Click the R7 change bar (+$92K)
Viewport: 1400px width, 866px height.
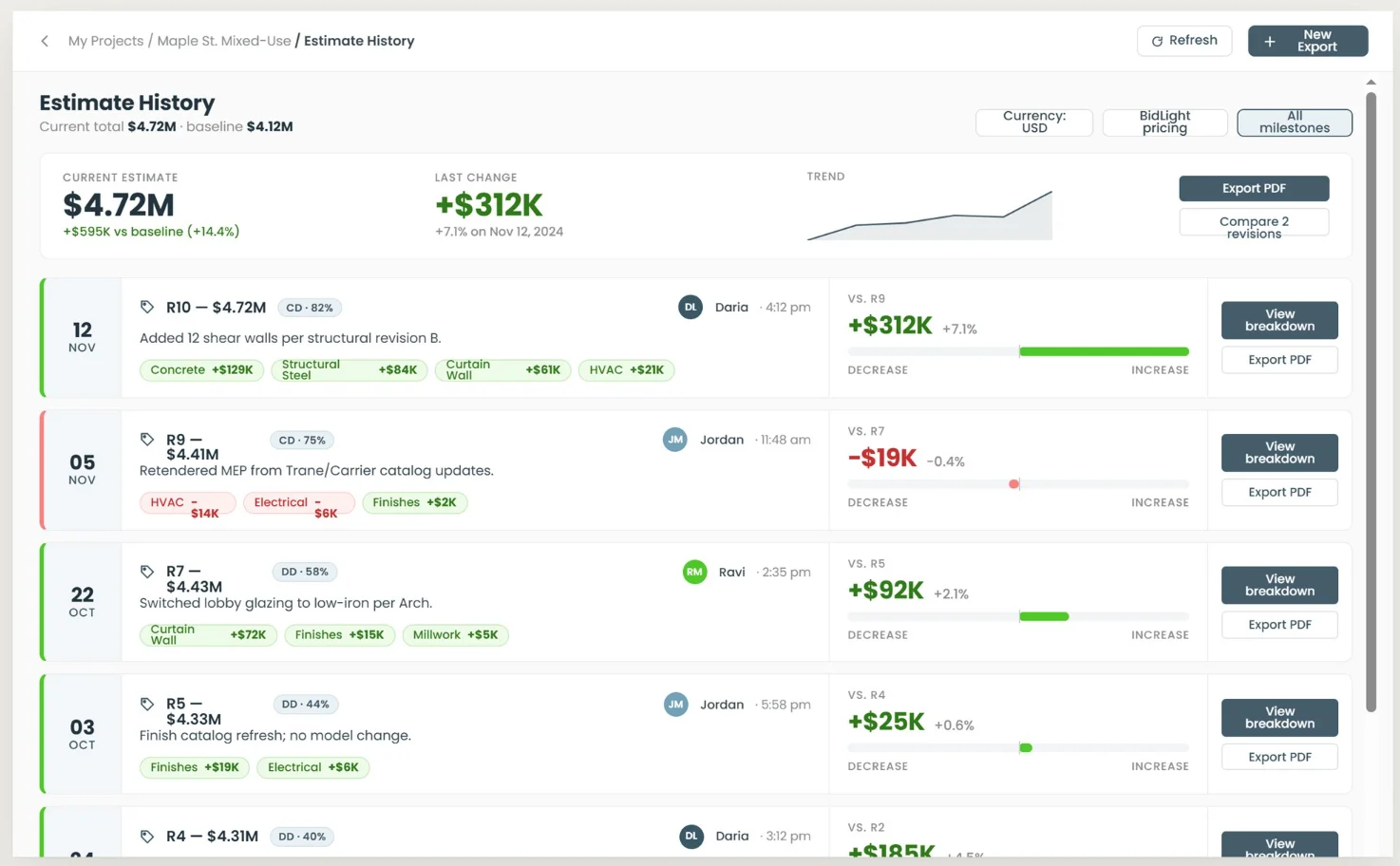click(1018, 616)
